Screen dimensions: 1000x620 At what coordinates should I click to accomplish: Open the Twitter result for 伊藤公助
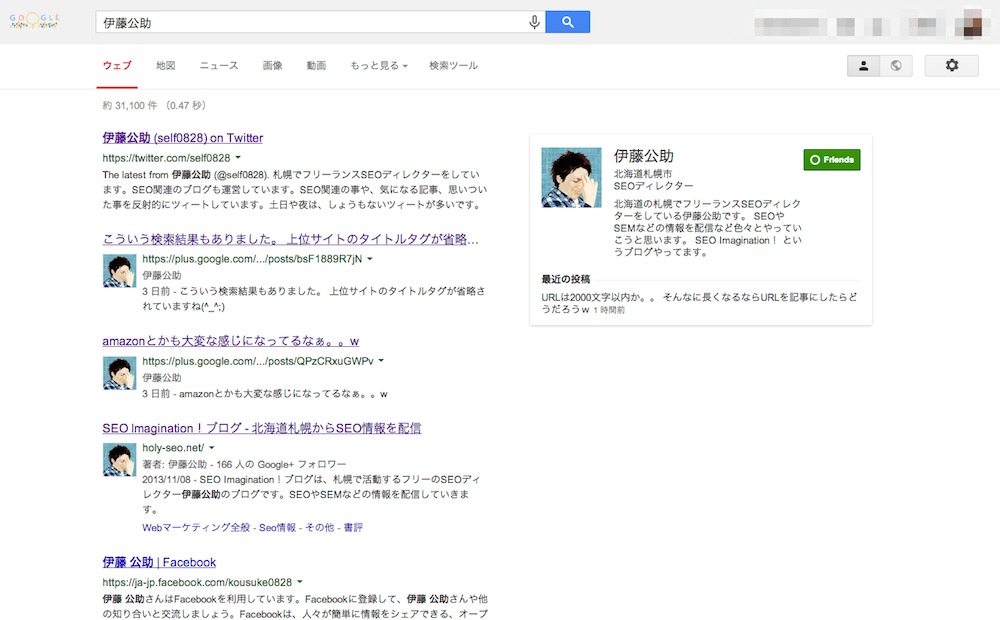[x=182, y=138]
